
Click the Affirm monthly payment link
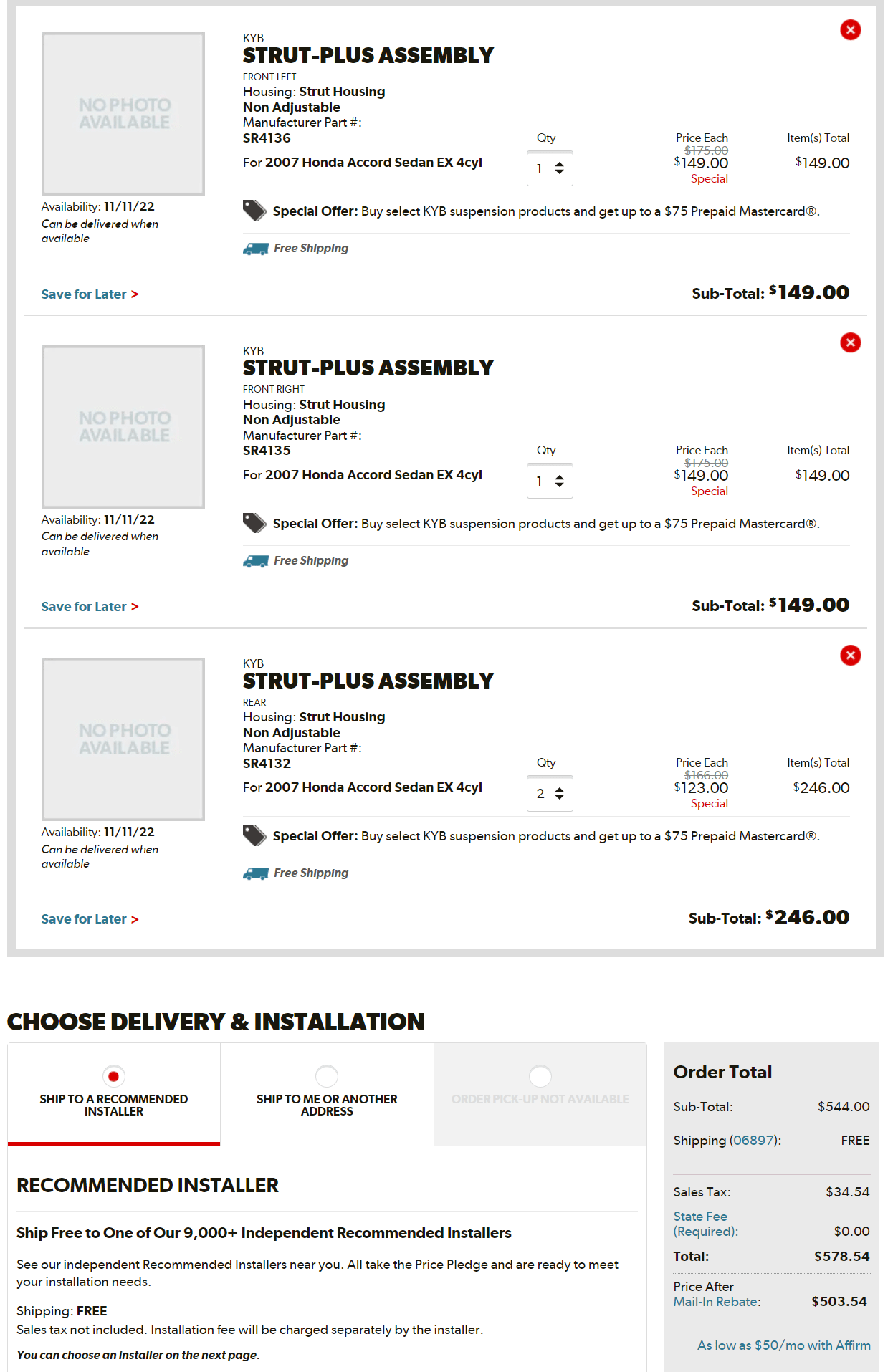pos(783,1345)
